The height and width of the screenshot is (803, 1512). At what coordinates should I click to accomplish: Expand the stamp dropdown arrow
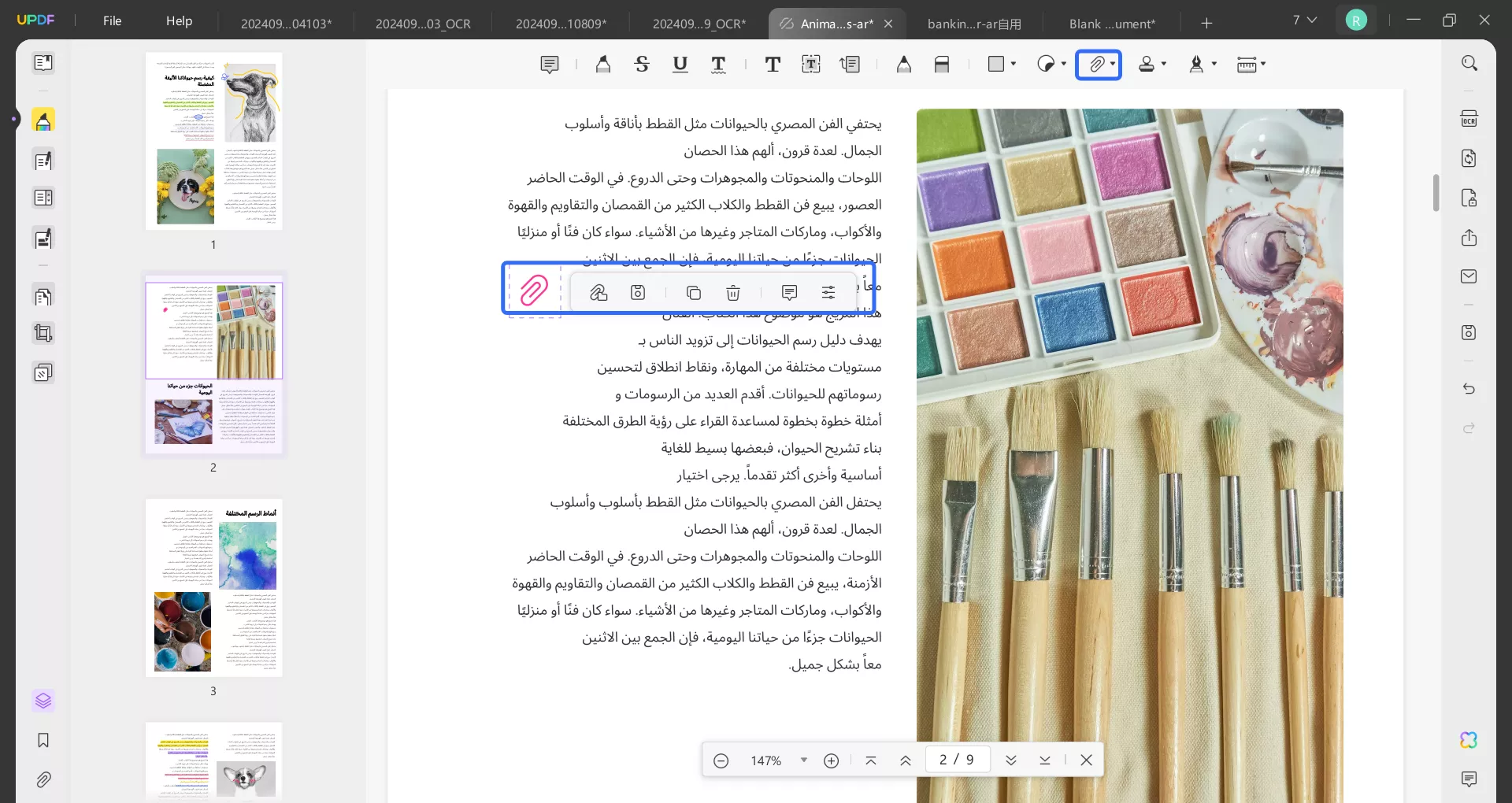1164,64
